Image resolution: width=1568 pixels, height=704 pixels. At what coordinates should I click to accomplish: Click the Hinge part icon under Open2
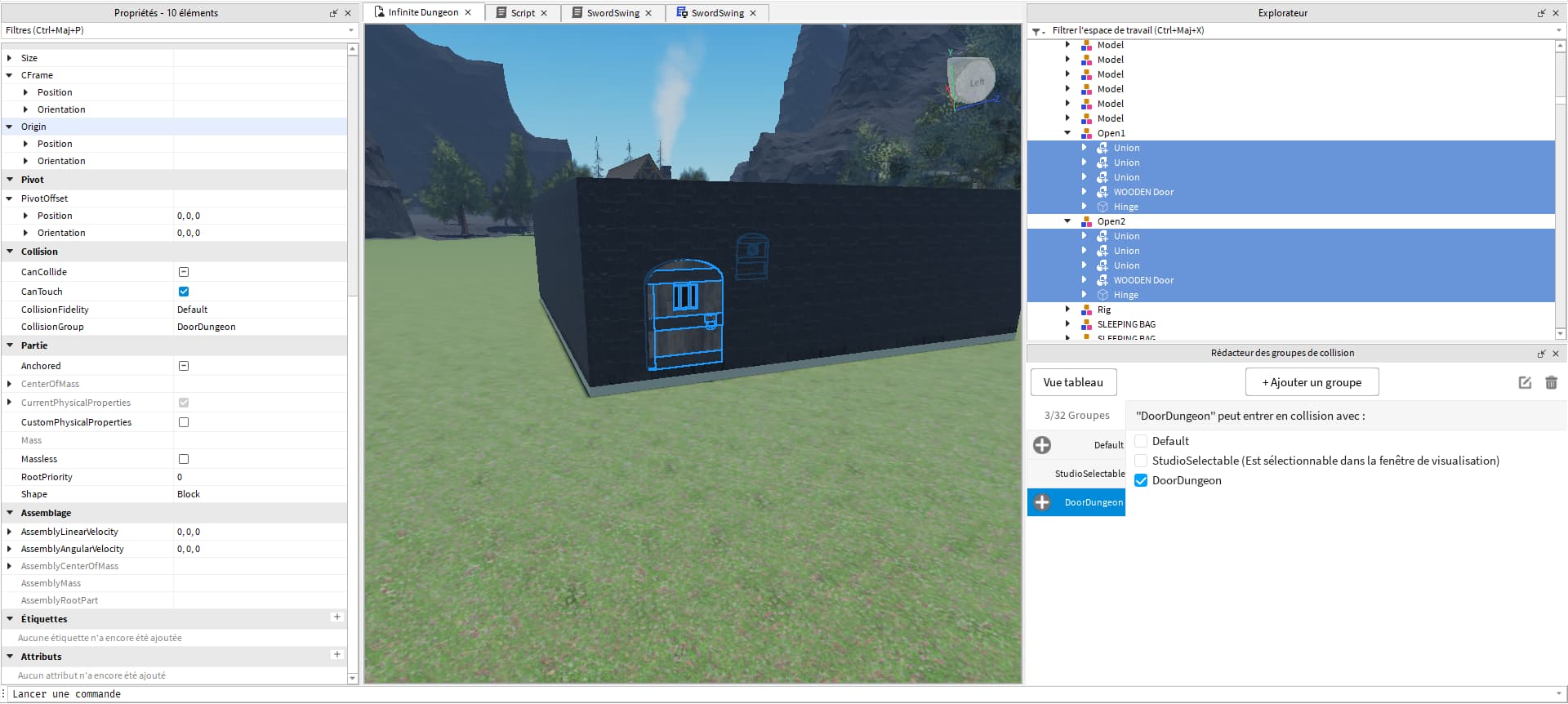[1102, 295]
